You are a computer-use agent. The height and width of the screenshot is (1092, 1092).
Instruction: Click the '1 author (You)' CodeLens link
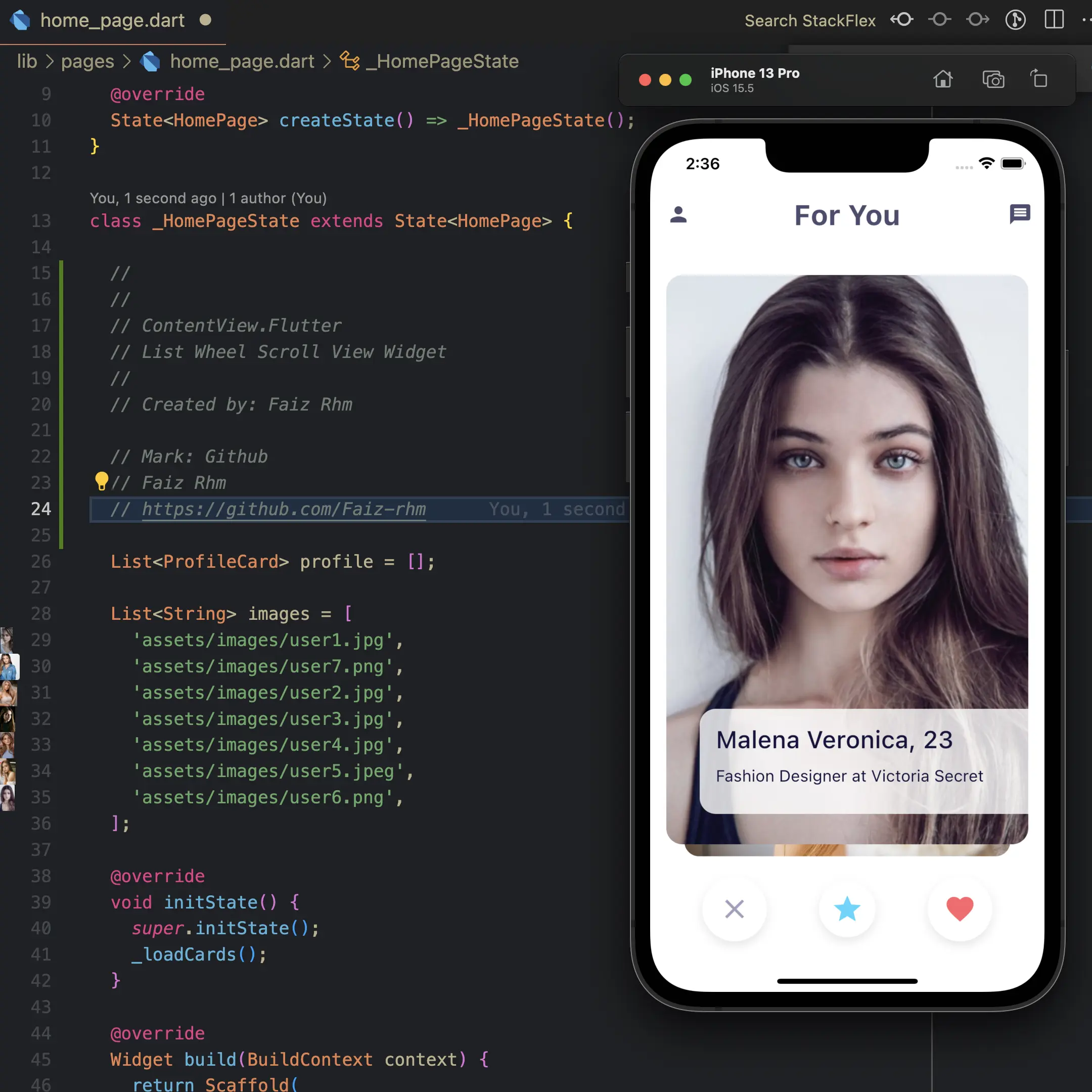point(278,198)
